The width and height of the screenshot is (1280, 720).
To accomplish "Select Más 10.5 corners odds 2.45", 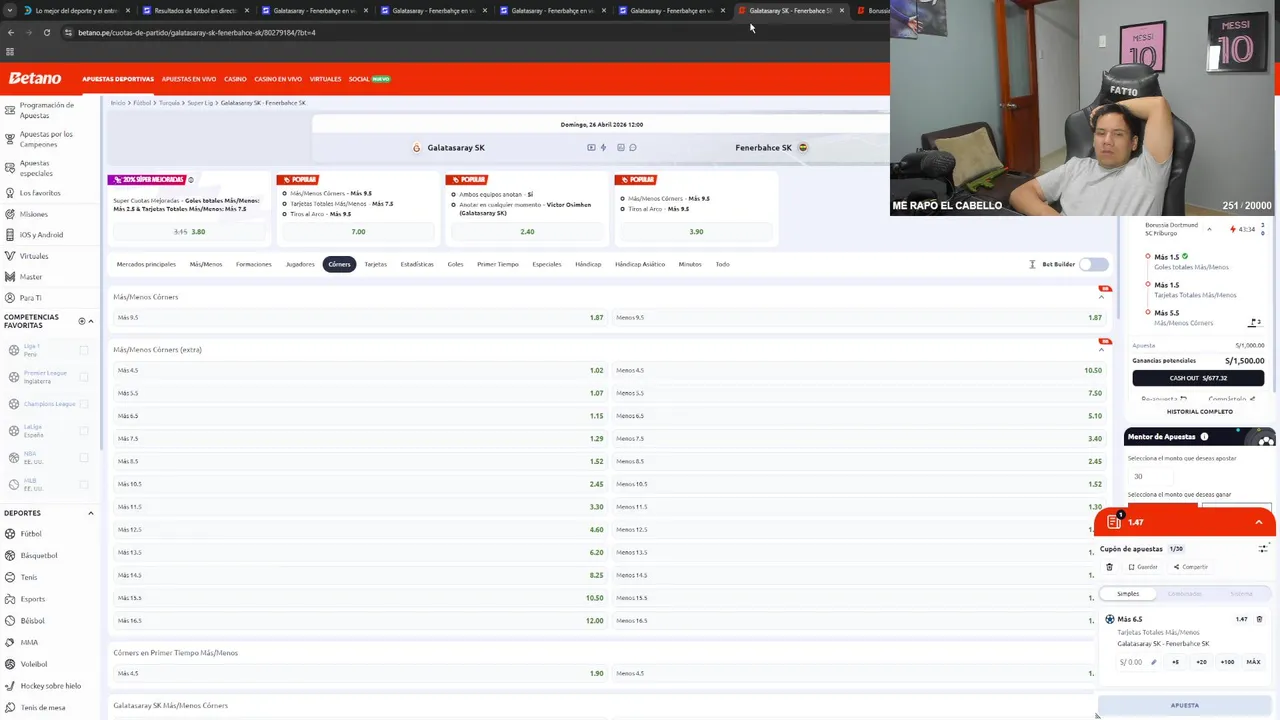I will [360, 484].
